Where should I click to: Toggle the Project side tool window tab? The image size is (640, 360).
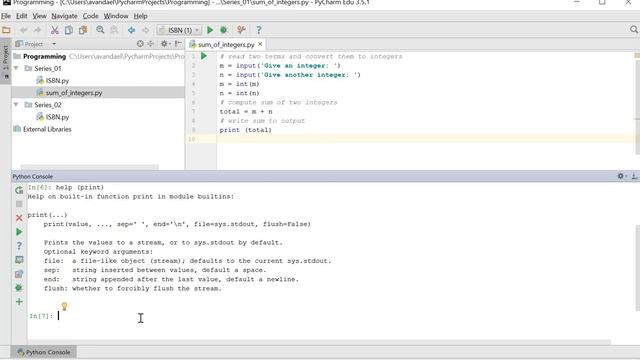tap(5, 61)
